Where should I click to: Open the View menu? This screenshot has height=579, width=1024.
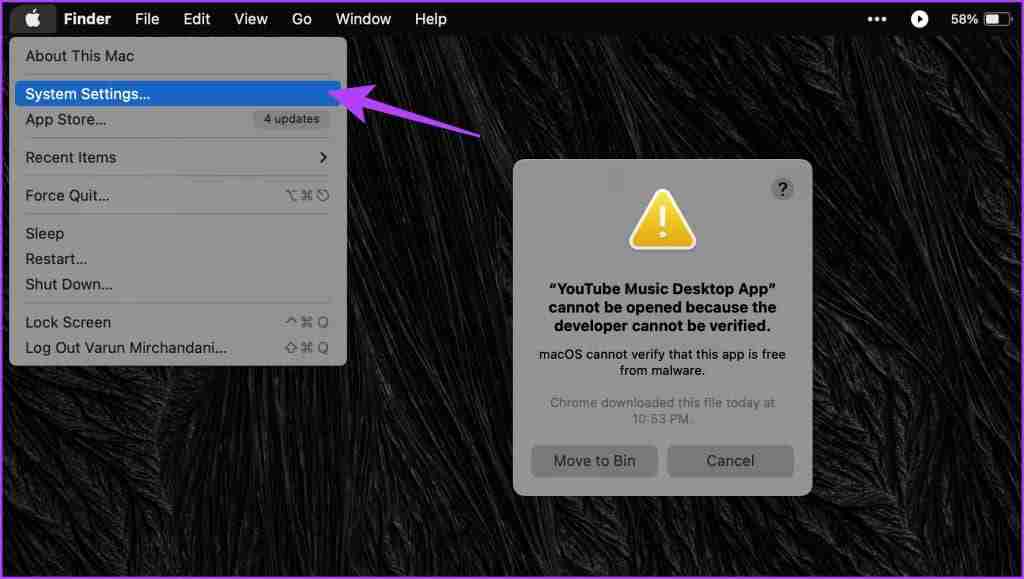pyautogui.click(x=251, y=20)
